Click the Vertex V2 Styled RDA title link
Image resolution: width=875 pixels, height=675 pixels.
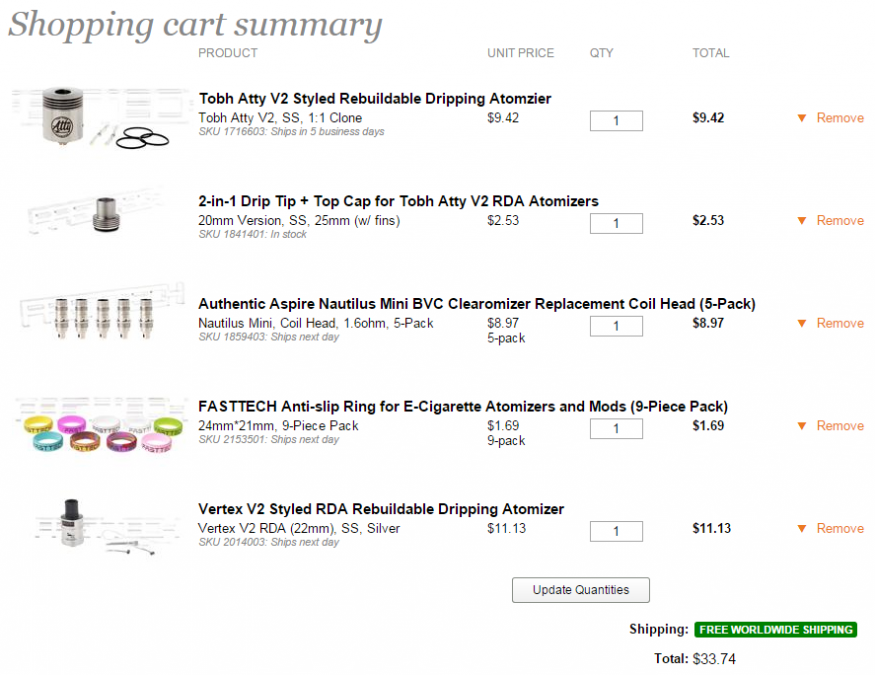[381, 510]
